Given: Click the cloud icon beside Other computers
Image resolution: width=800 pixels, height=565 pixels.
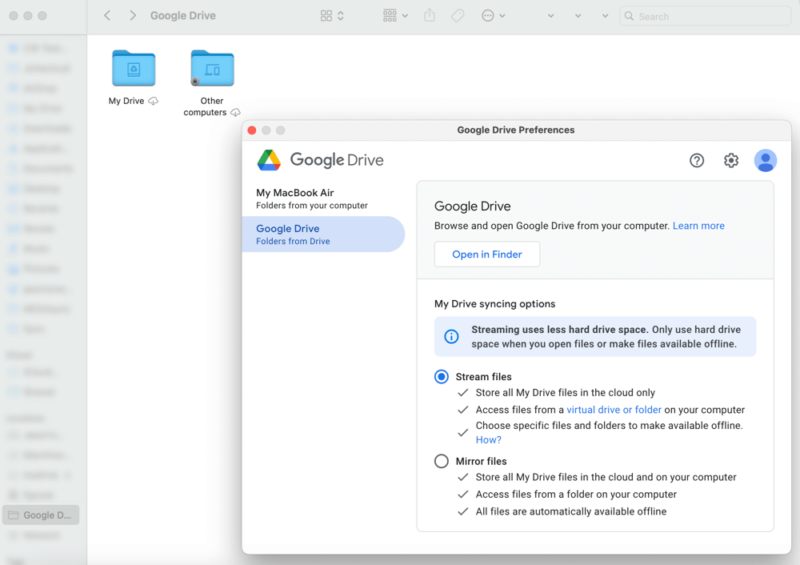Looking at the screenshot, I should [235, 112].
